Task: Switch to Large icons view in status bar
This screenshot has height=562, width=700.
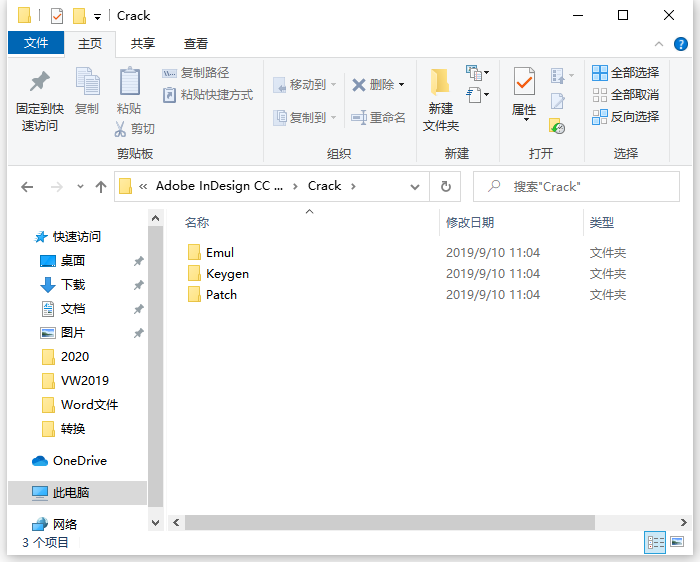Action: [x=677, y=542]
